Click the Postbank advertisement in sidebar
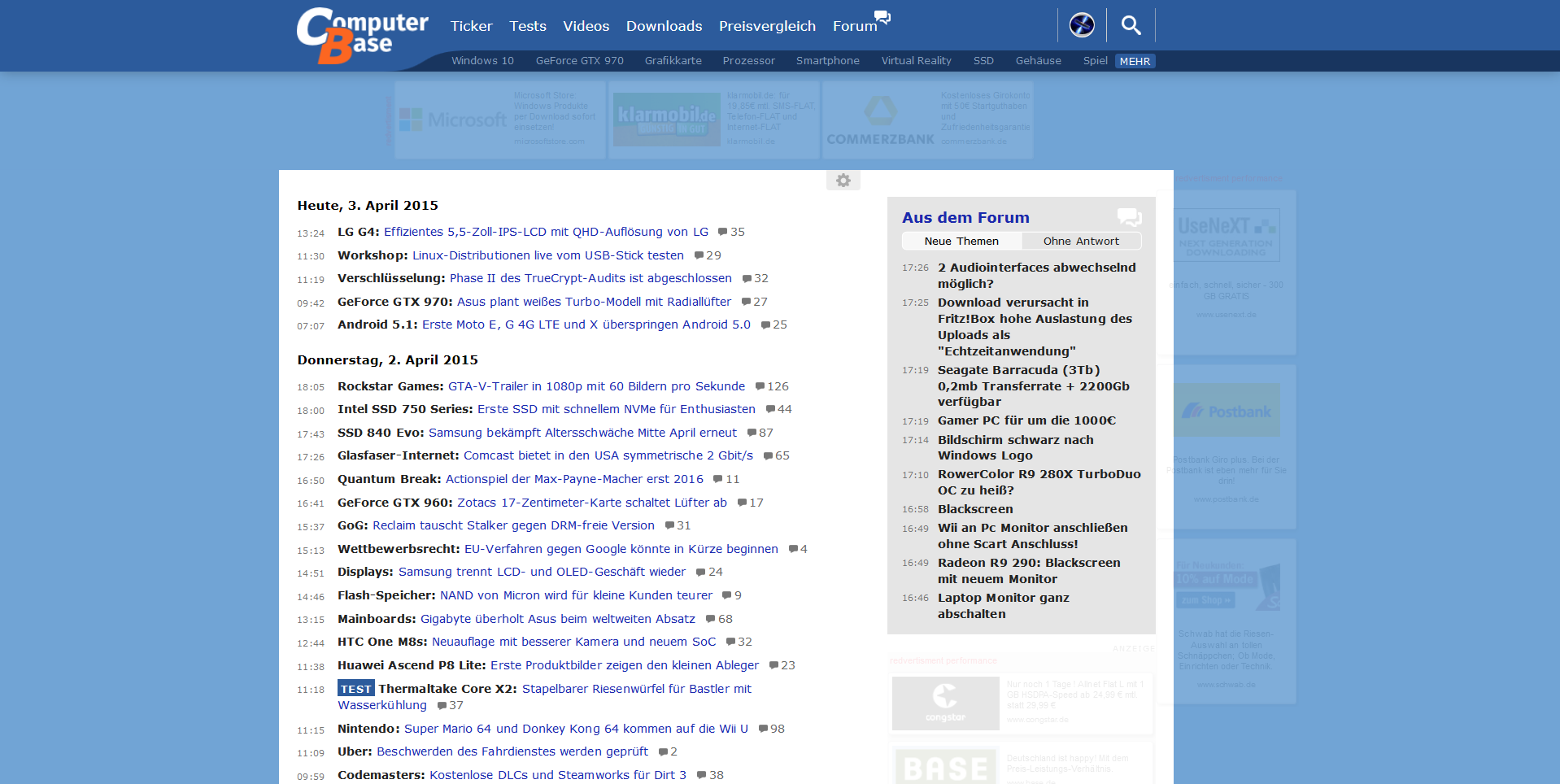 click(x=1228, y=446)
